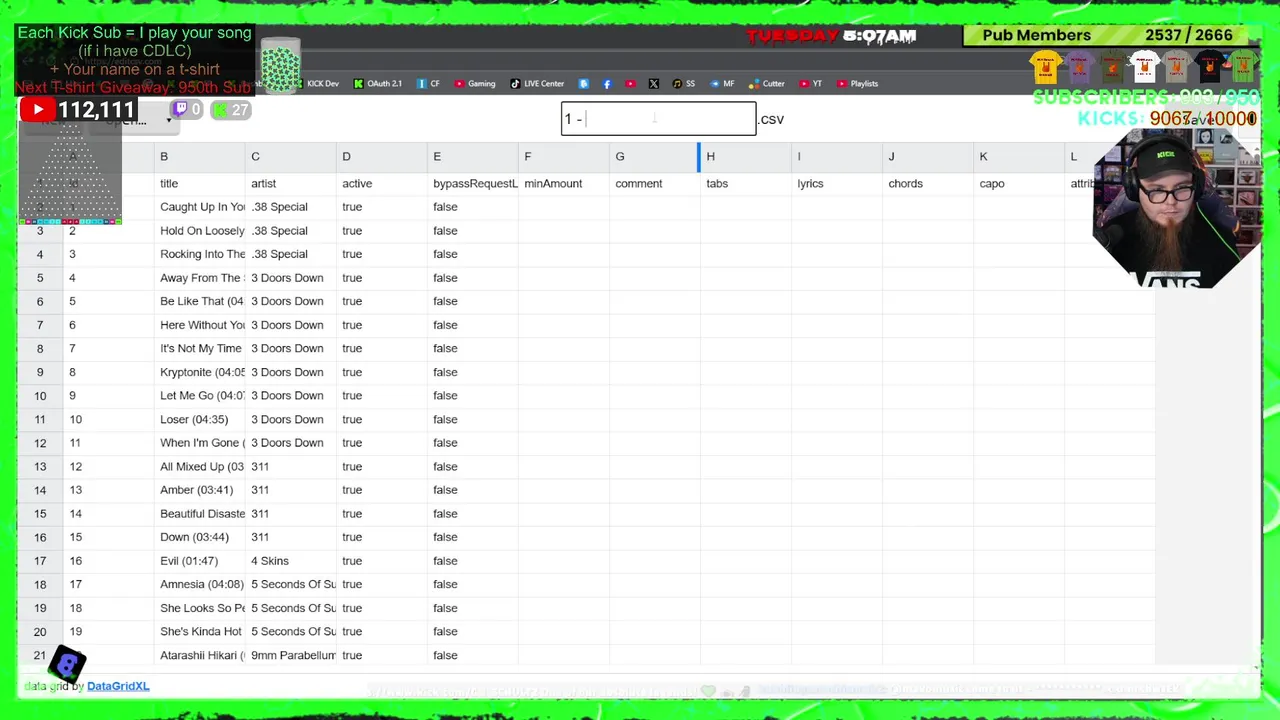Click the .38 Special artist cell beside Caught Up In You
Viewport: 1280px width, 720px height.
pos(291,207)
